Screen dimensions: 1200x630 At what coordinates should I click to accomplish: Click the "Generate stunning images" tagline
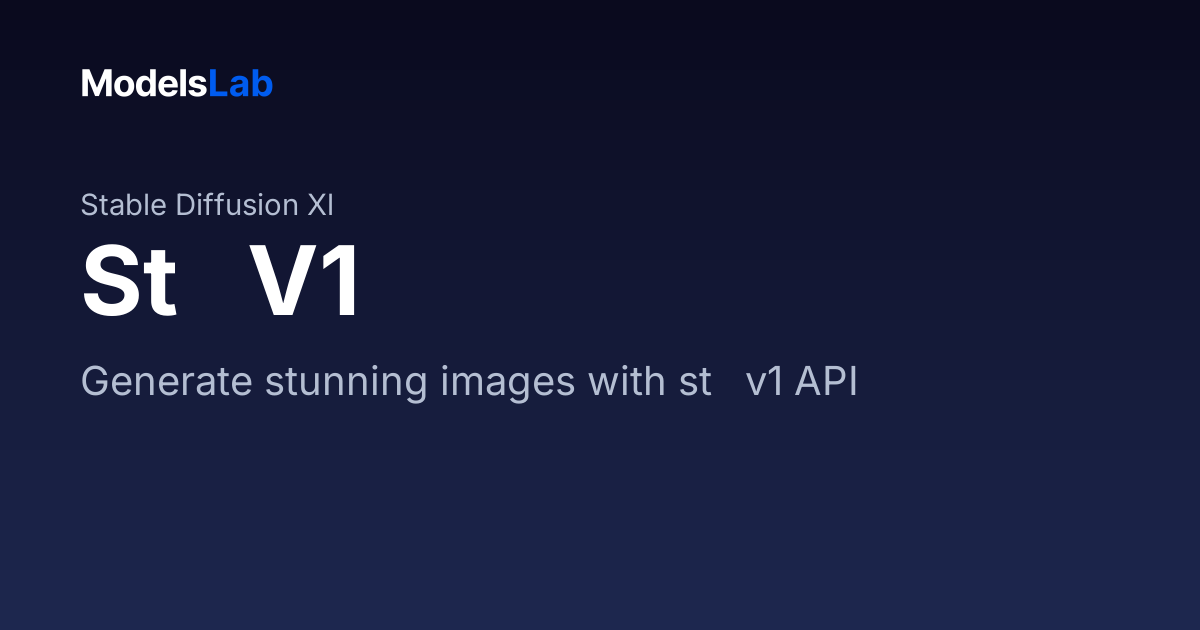469,382
